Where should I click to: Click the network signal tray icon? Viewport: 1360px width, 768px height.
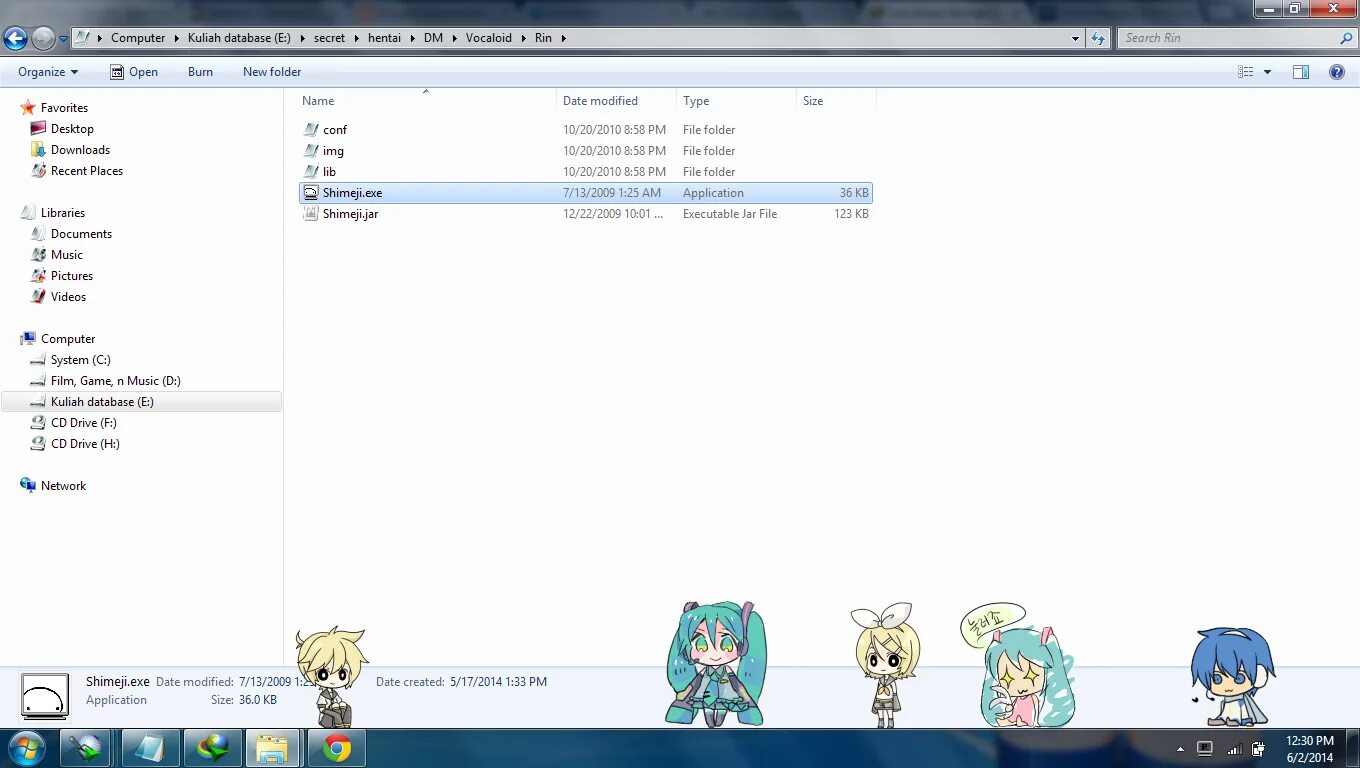pos(1235,748)
